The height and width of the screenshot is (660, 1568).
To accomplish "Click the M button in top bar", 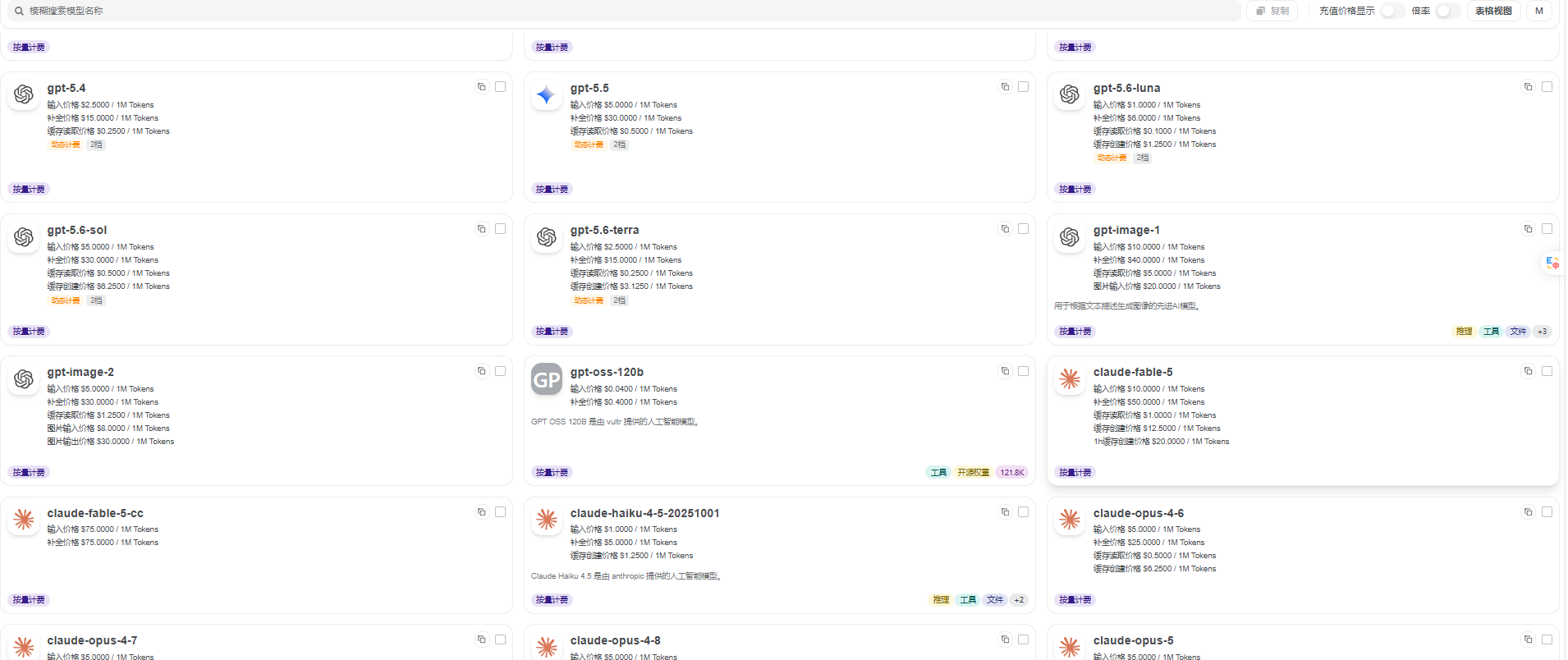I will click(x=1538, y=11).
